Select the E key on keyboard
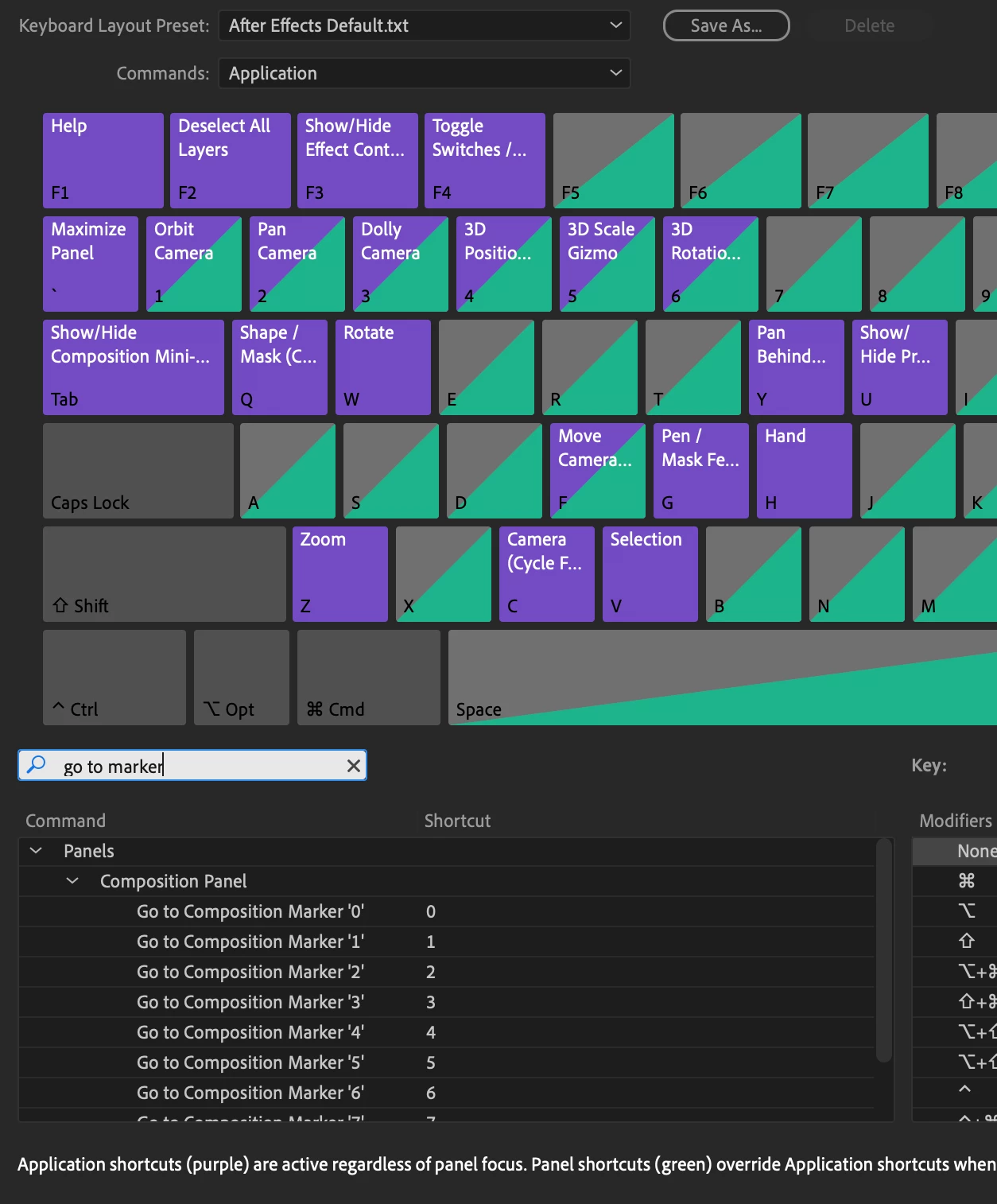Image resolution: width=997 pixels, height=1204 pixels. tap(487, 367)
